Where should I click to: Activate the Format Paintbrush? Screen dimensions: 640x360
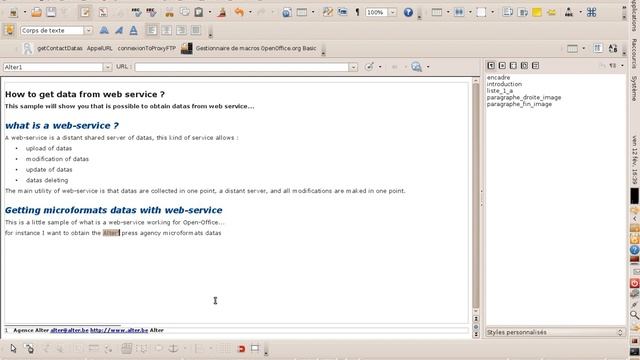pos(222,12)
